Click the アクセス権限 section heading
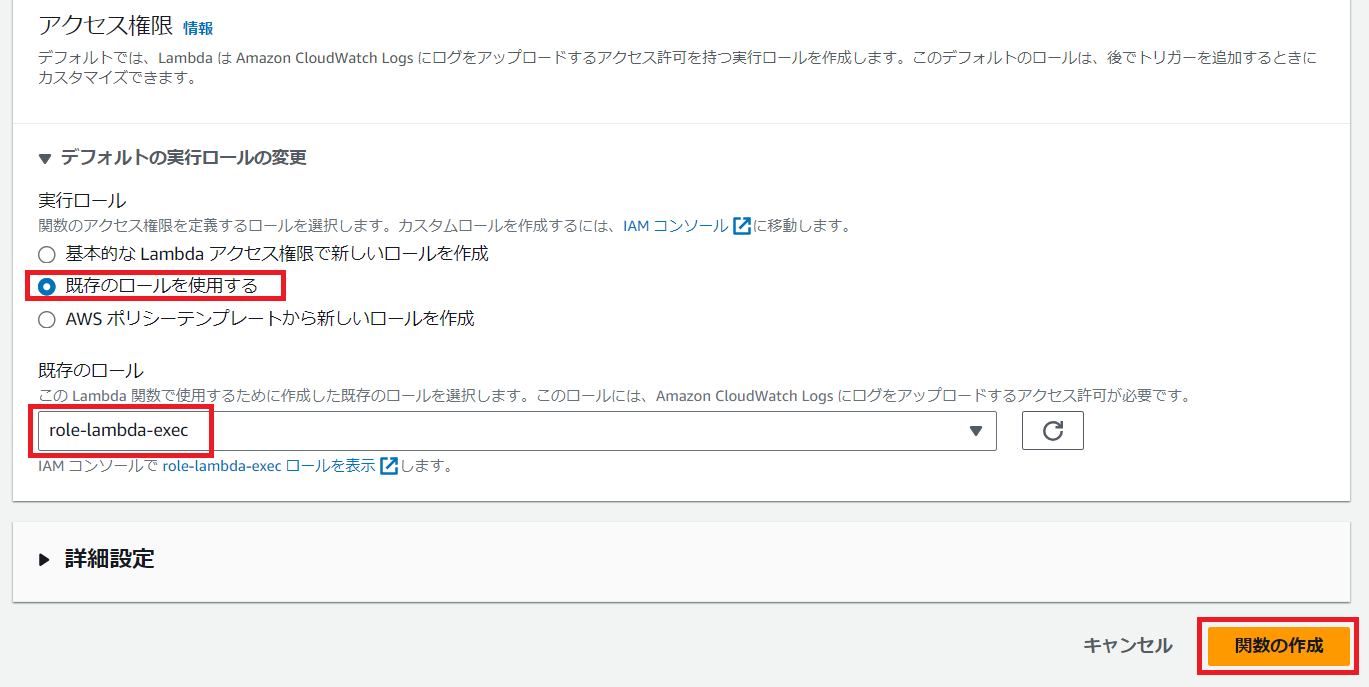 click(x=104, y=27)
